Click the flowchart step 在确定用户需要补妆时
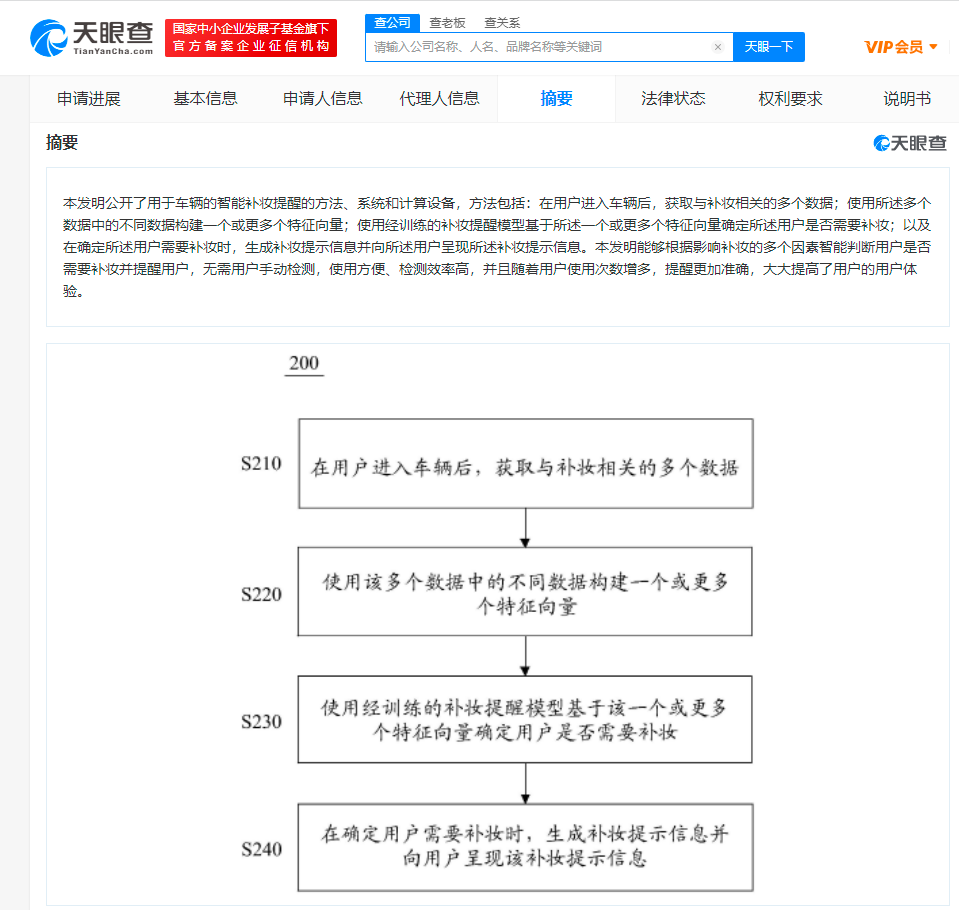The image size is (959, 910). pos(525,847)
